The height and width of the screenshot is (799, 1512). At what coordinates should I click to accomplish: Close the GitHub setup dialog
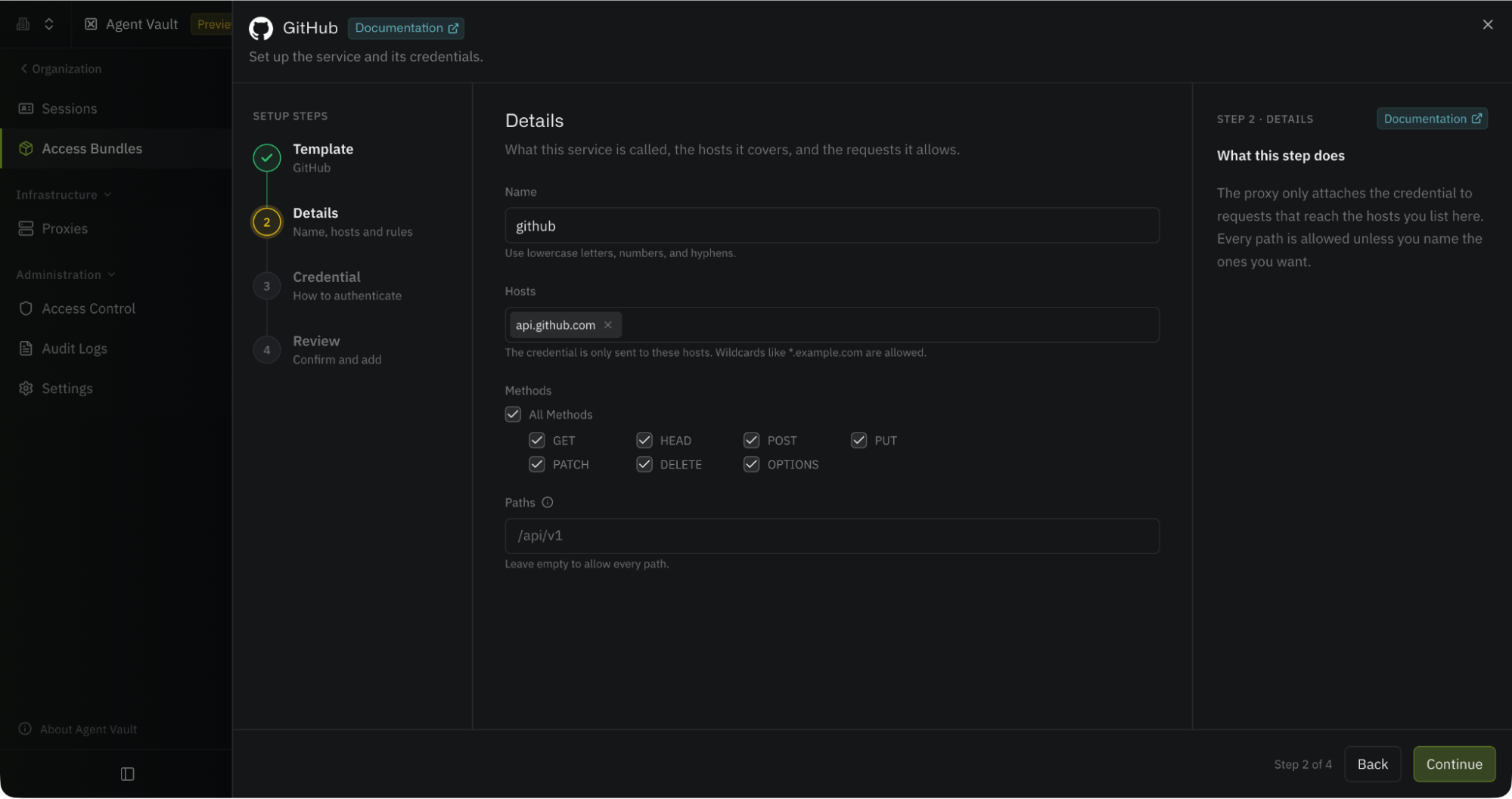(1487, 24)
